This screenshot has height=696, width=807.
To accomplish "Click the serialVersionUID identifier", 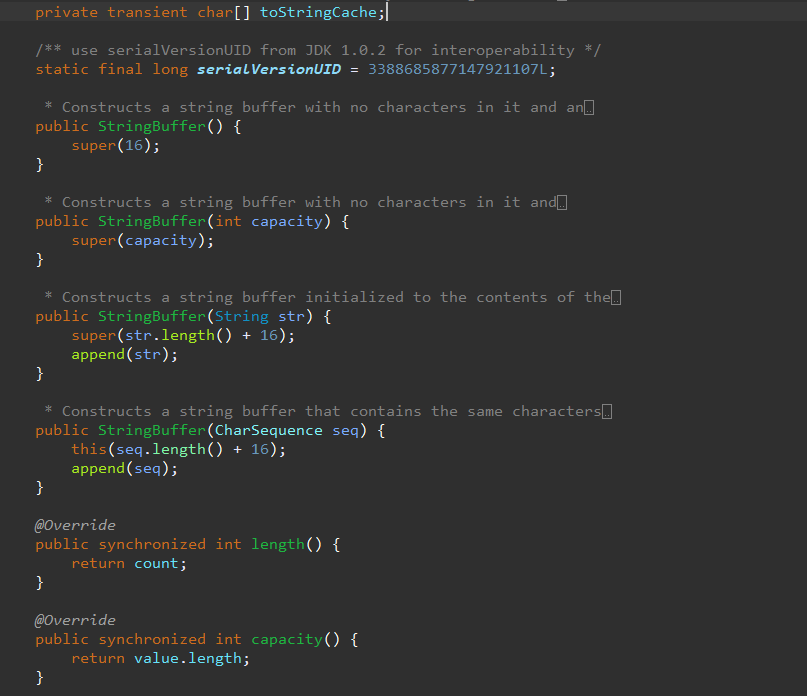I will (269, 69).
